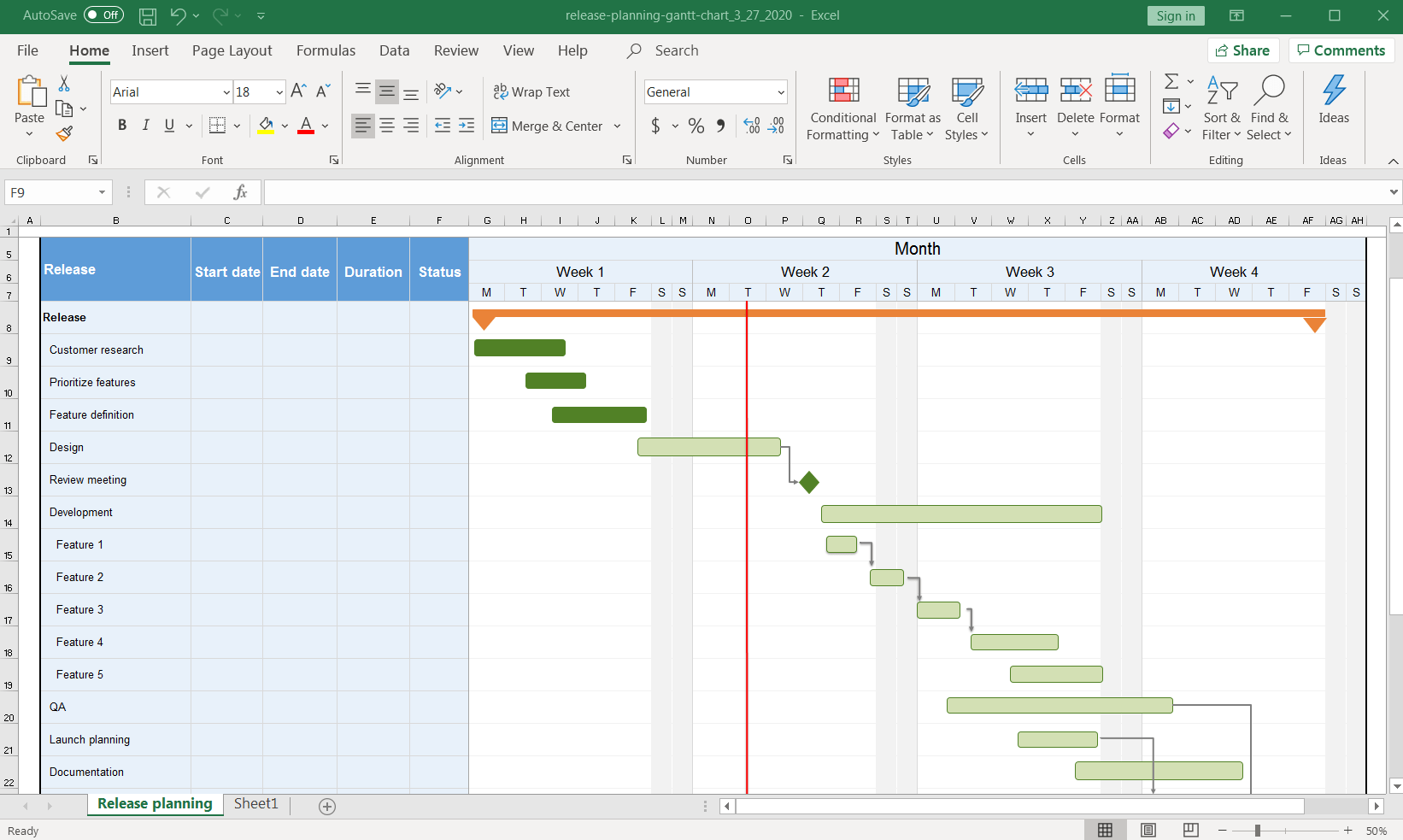
Task: Open the Formulas ribbon tab
Action: coord(326,50)
